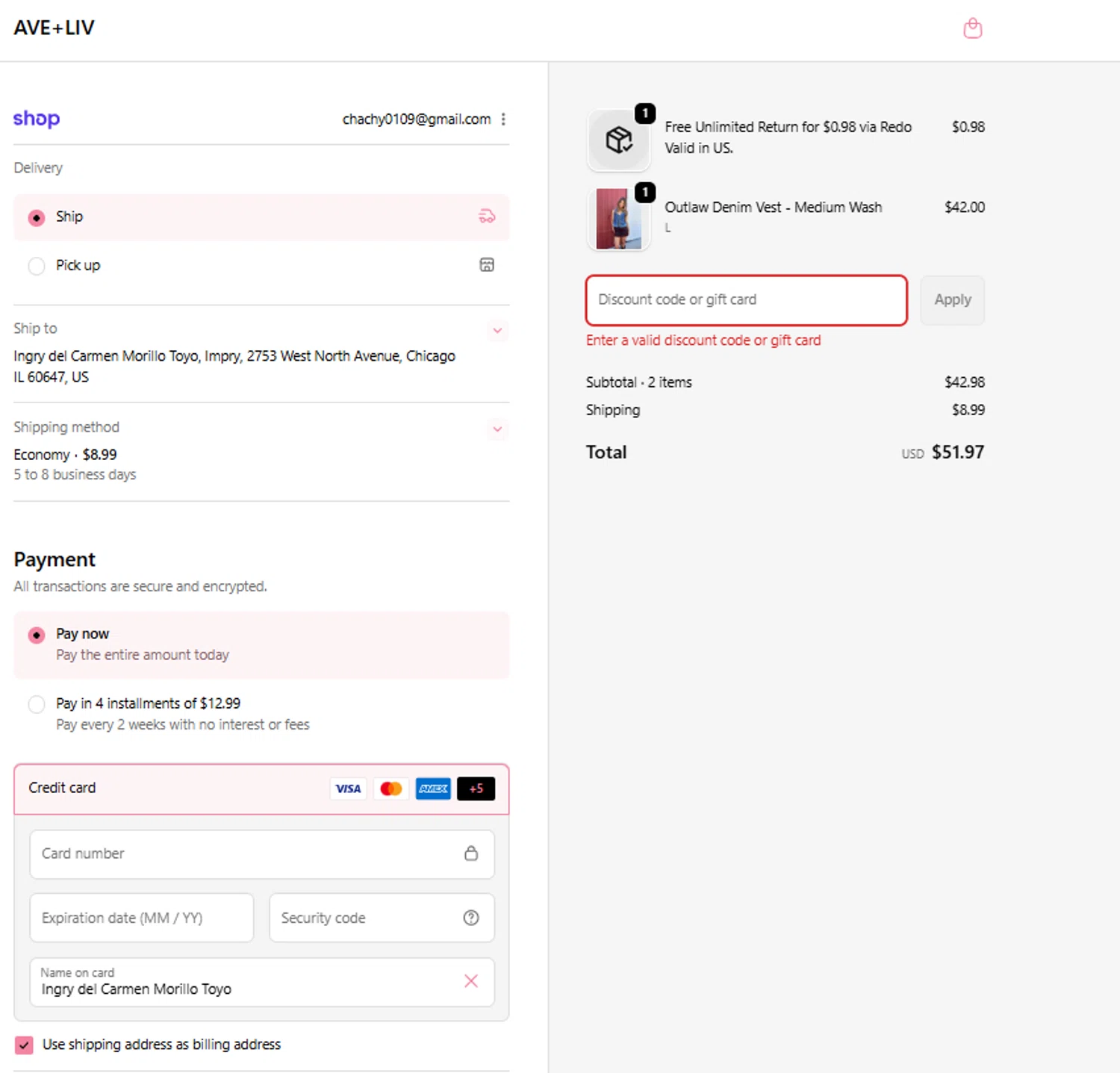
Task: Click the $42.00 vest price
Action: [965, 207]
